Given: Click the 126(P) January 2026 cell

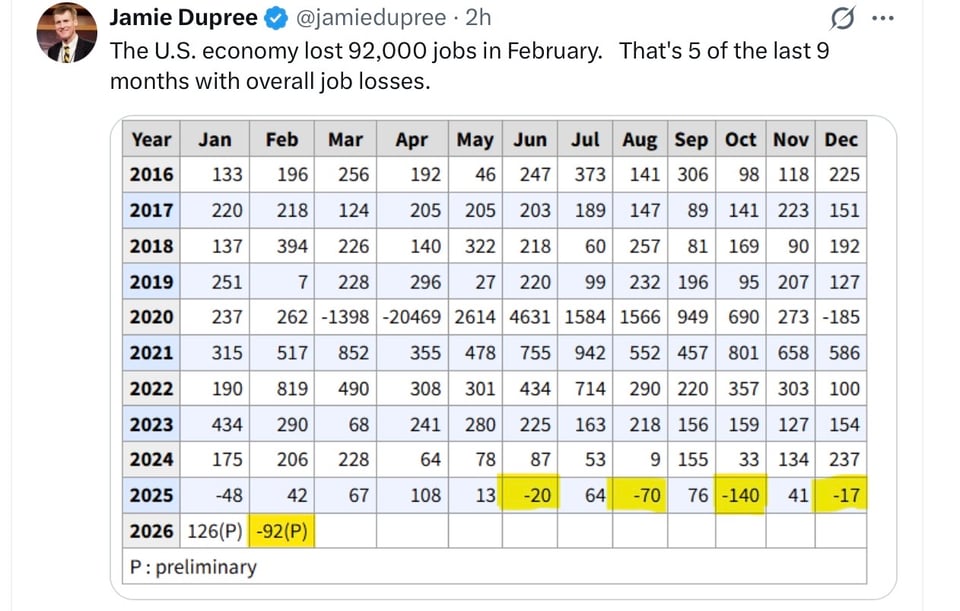Looking at the screenshot, I should [x=215, y=531].
